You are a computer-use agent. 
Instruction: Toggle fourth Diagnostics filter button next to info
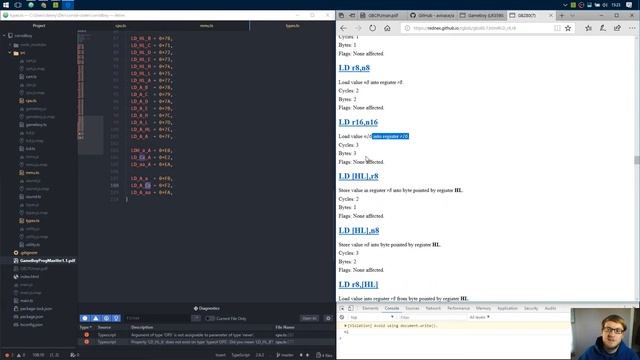pyautogui.click(x=116, y=318)
